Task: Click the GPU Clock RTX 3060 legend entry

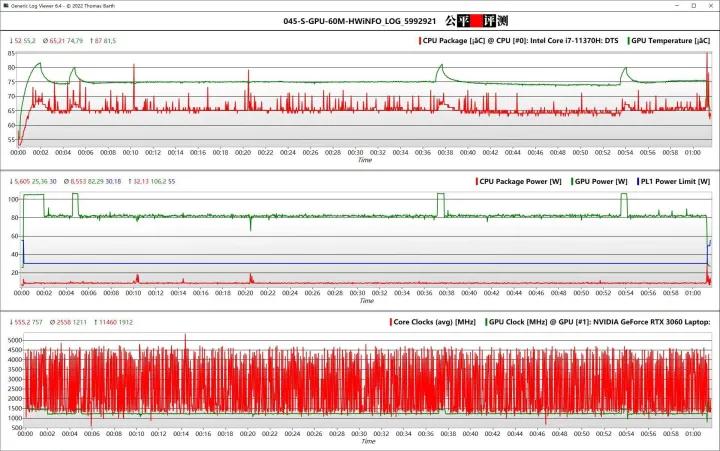Action: (x=601, y=322)
